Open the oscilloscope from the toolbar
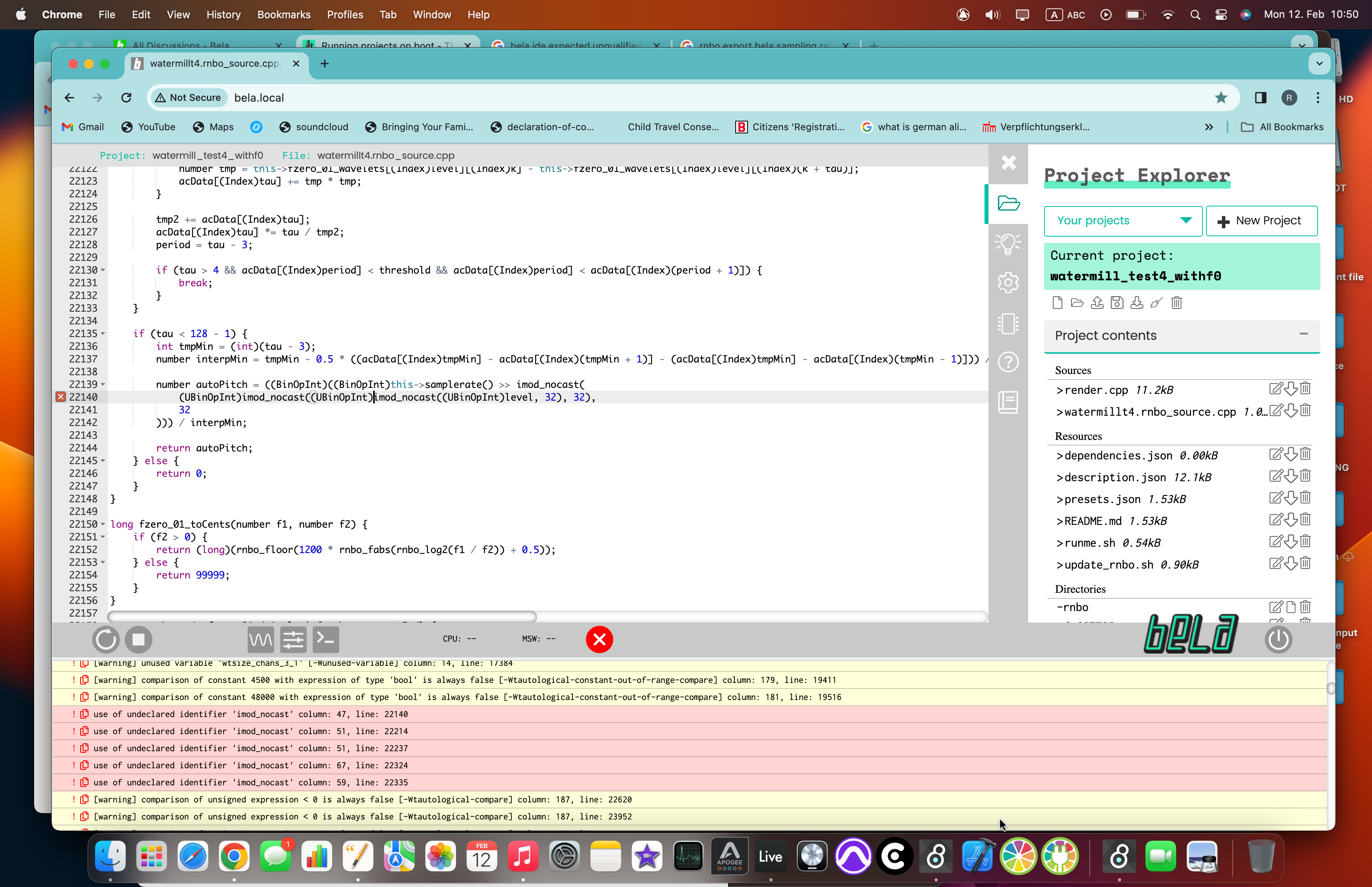Image resolution: width=1372 pixels, height=887 pixels. [x=261, y=639]
